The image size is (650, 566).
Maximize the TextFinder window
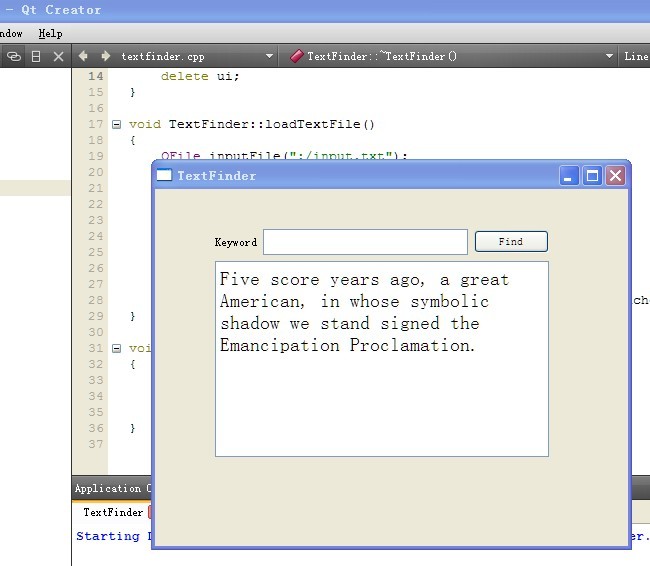click(592, 176)
